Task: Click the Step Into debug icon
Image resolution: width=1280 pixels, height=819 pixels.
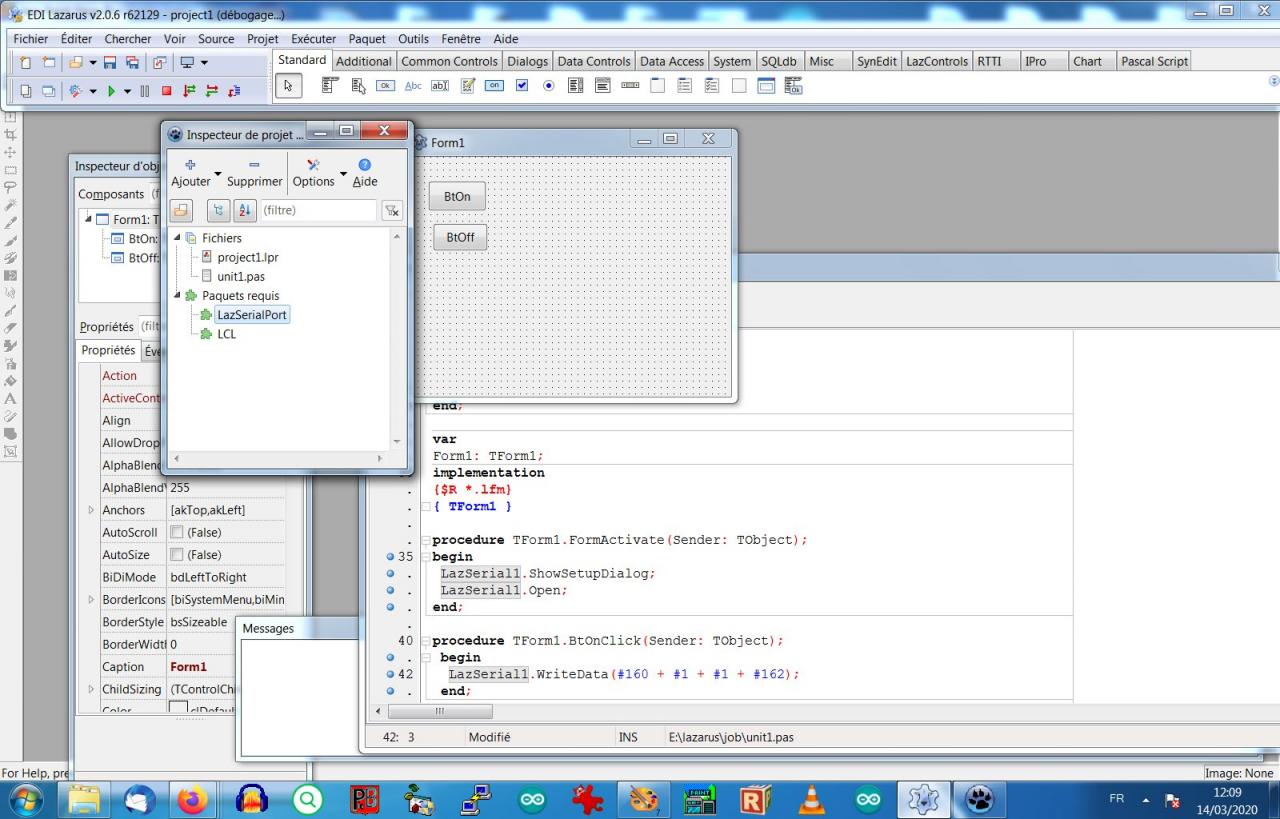Action: click(189, 91)
